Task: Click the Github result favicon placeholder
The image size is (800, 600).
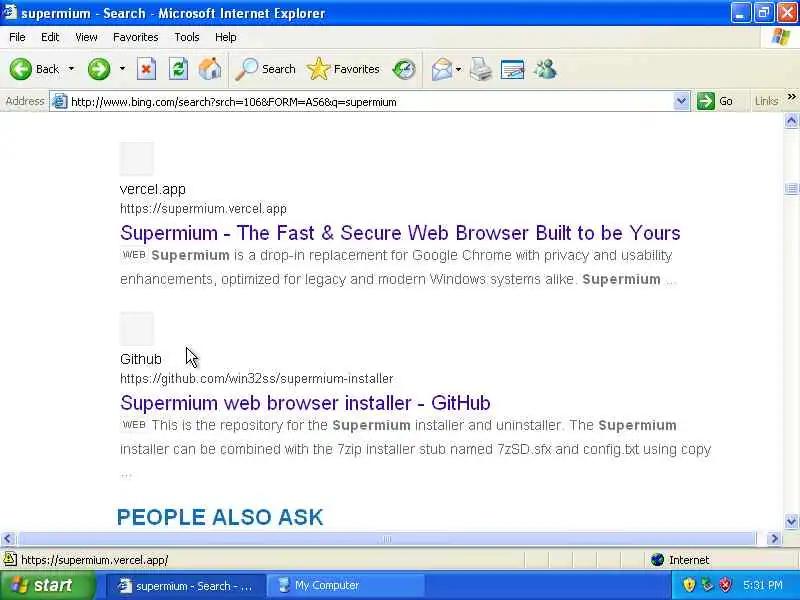Action: [137, 329]
